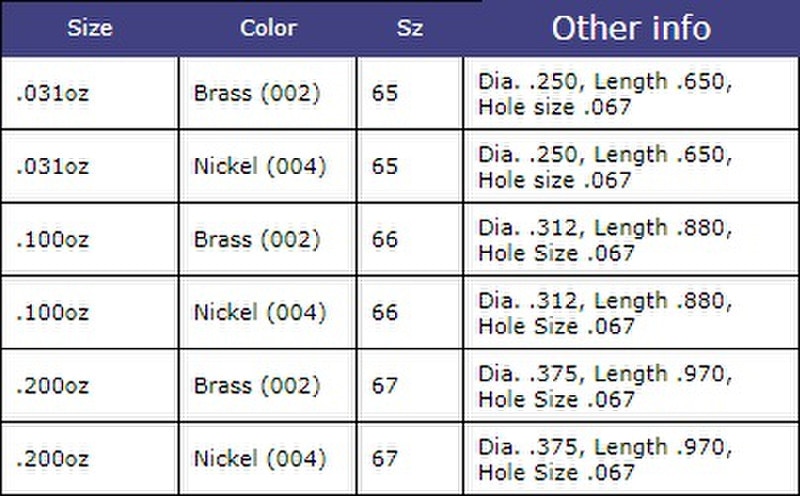Select the .100oz Brass size cell
800x496 pixels.
click(x=90, y=239)
